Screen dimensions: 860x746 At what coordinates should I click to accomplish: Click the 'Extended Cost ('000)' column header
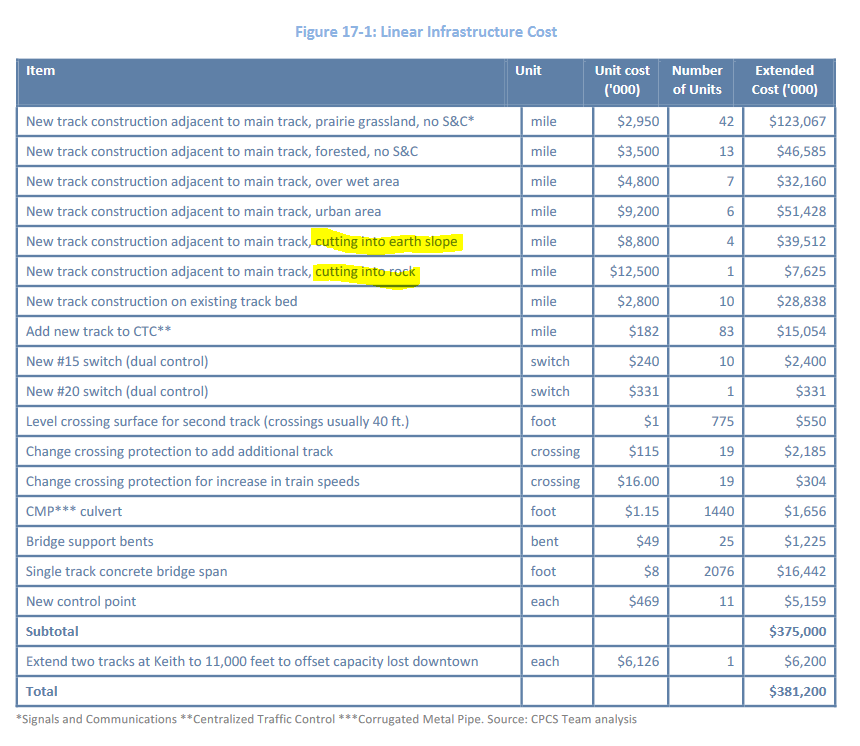[x=784, y=80]
